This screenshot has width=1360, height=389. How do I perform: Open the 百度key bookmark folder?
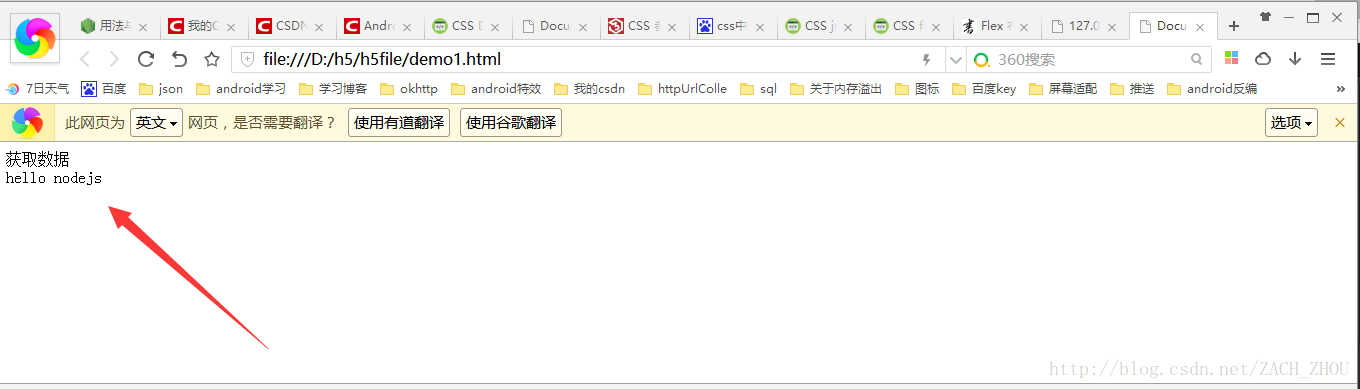(x=984, y=89)
